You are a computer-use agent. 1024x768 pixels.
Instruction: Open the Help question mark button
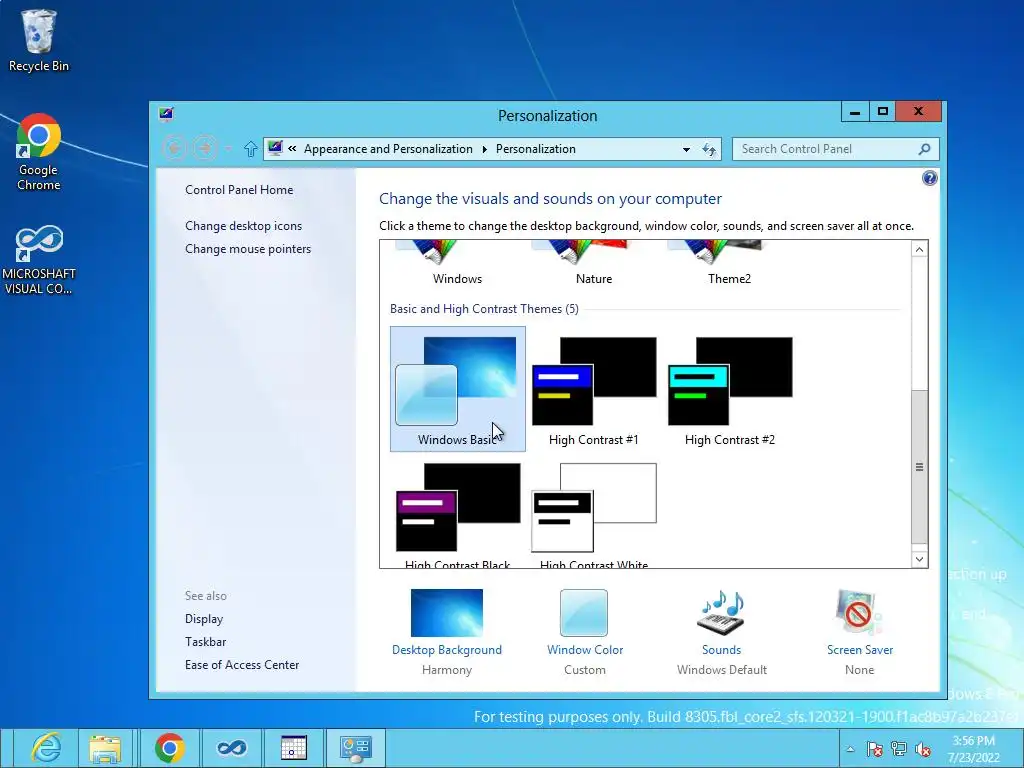tap(929, 178)
